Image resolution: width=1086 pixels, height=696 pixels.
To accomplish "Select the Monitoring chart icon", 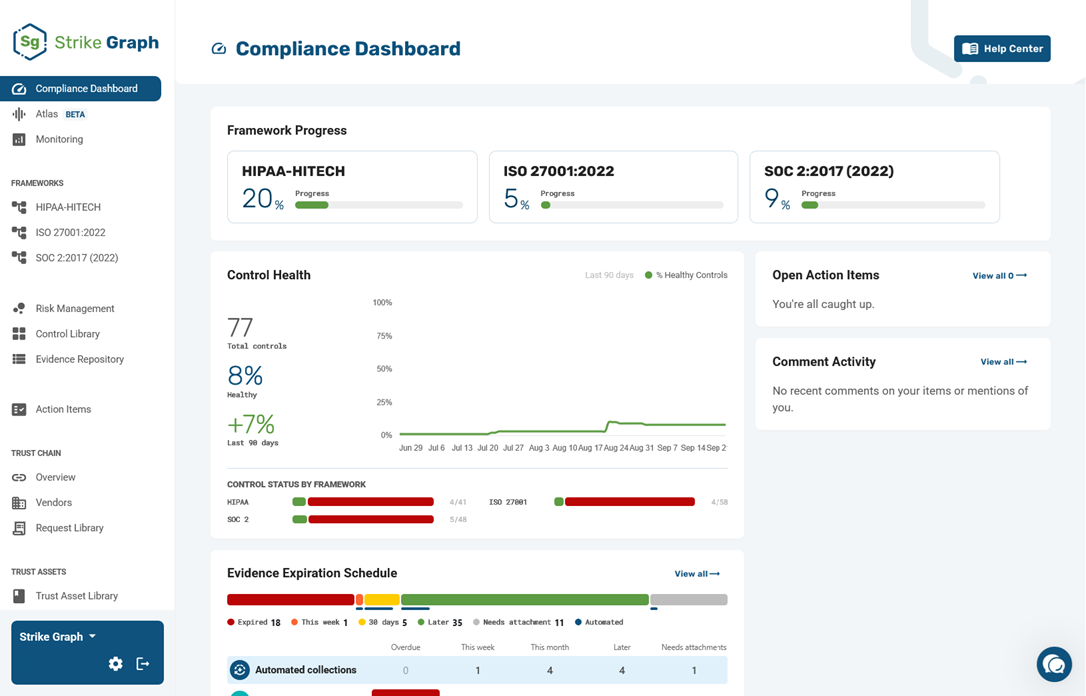I will pos(19,139).
